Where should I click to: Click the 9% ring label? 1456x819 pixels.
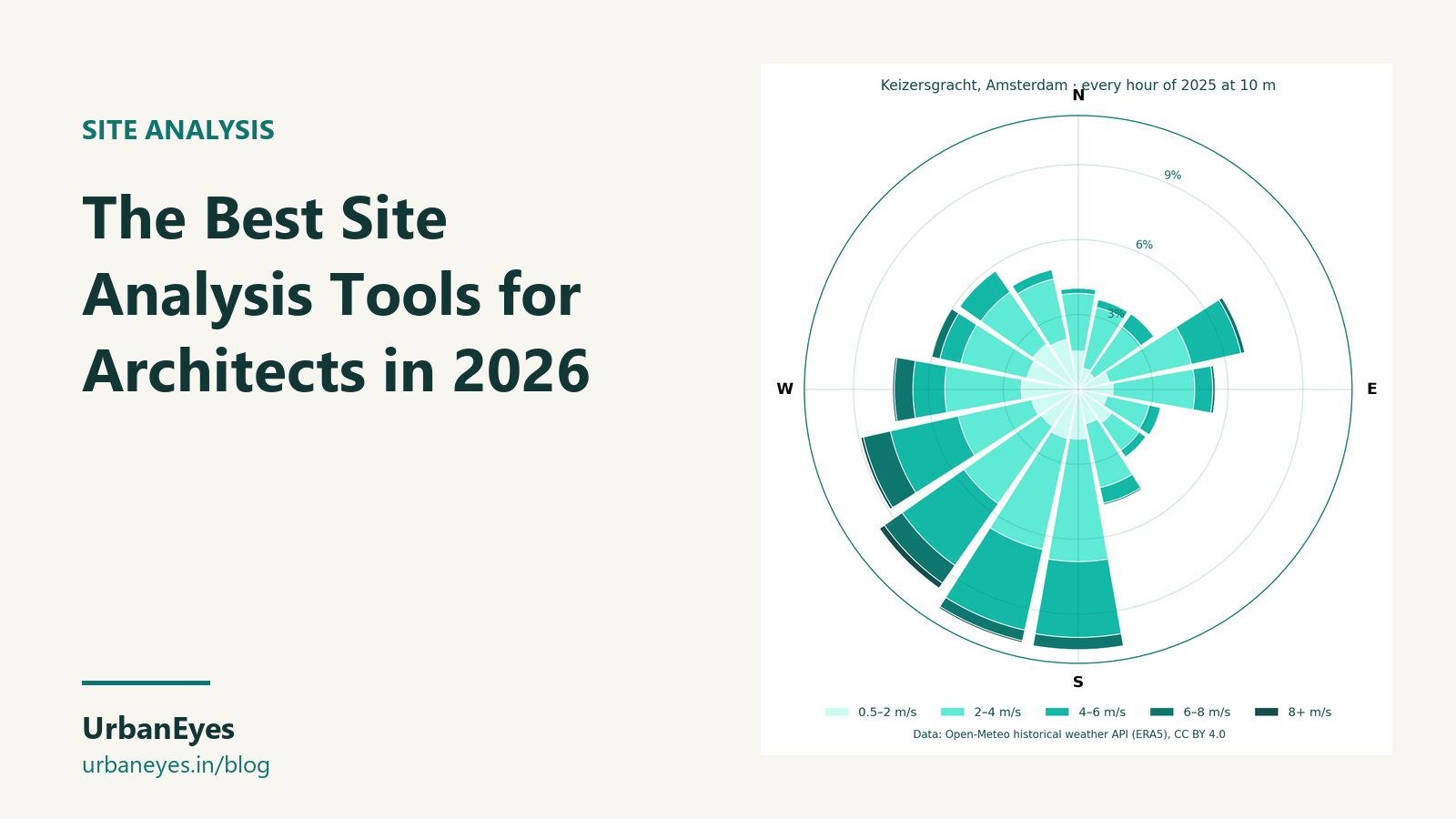[1173, 176]
